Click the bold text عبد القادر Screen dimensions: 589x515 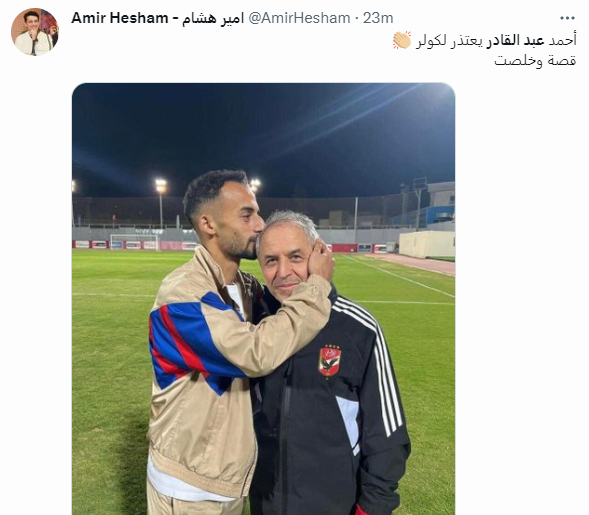(x=516, y=41)
